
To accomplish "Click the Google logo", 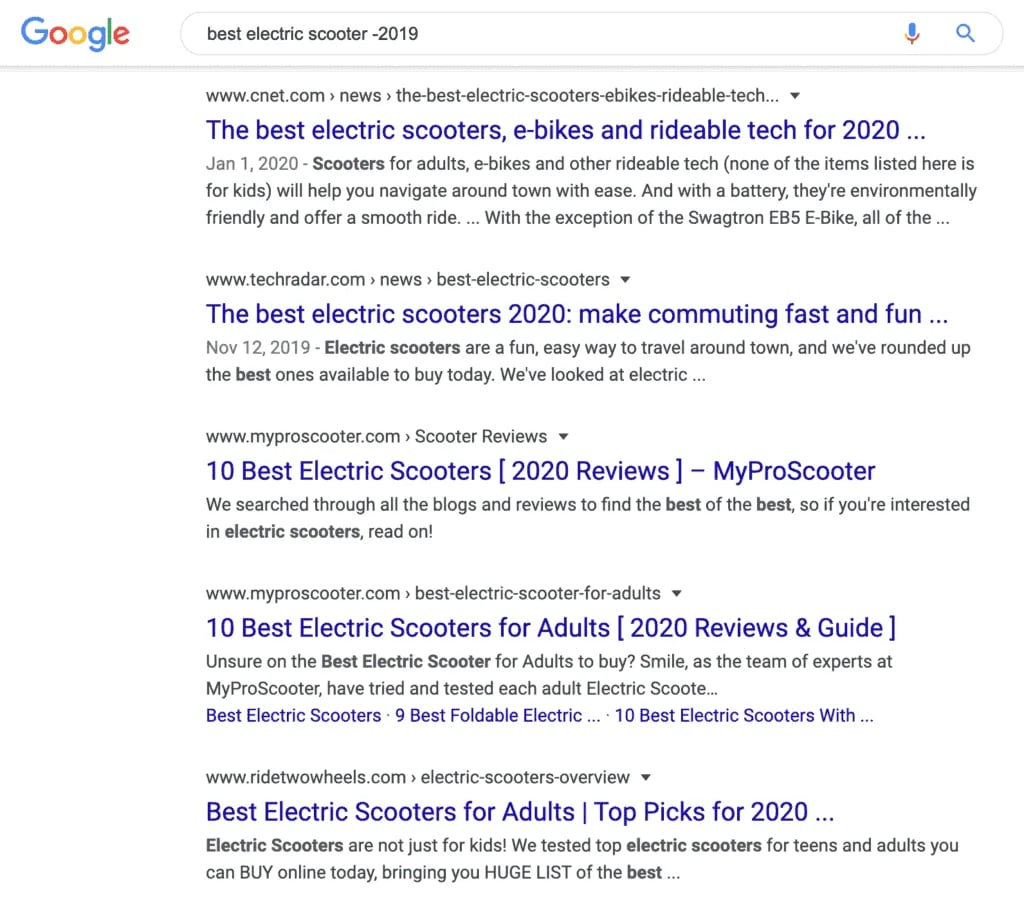I will pos(75,34).
